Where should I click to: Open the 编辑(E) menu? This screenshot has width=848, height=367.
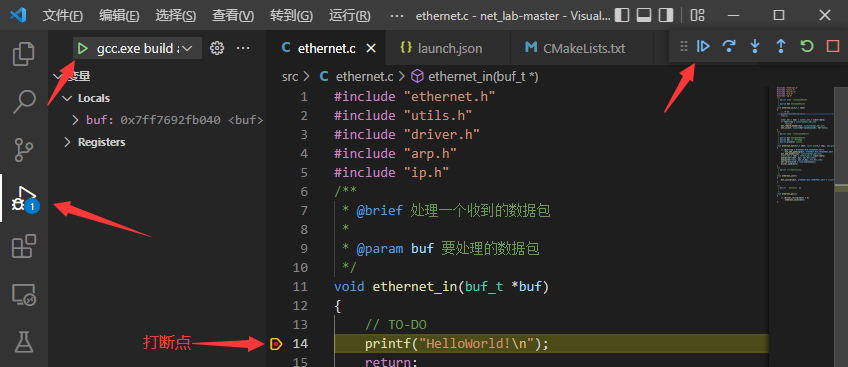coord(119,16)
